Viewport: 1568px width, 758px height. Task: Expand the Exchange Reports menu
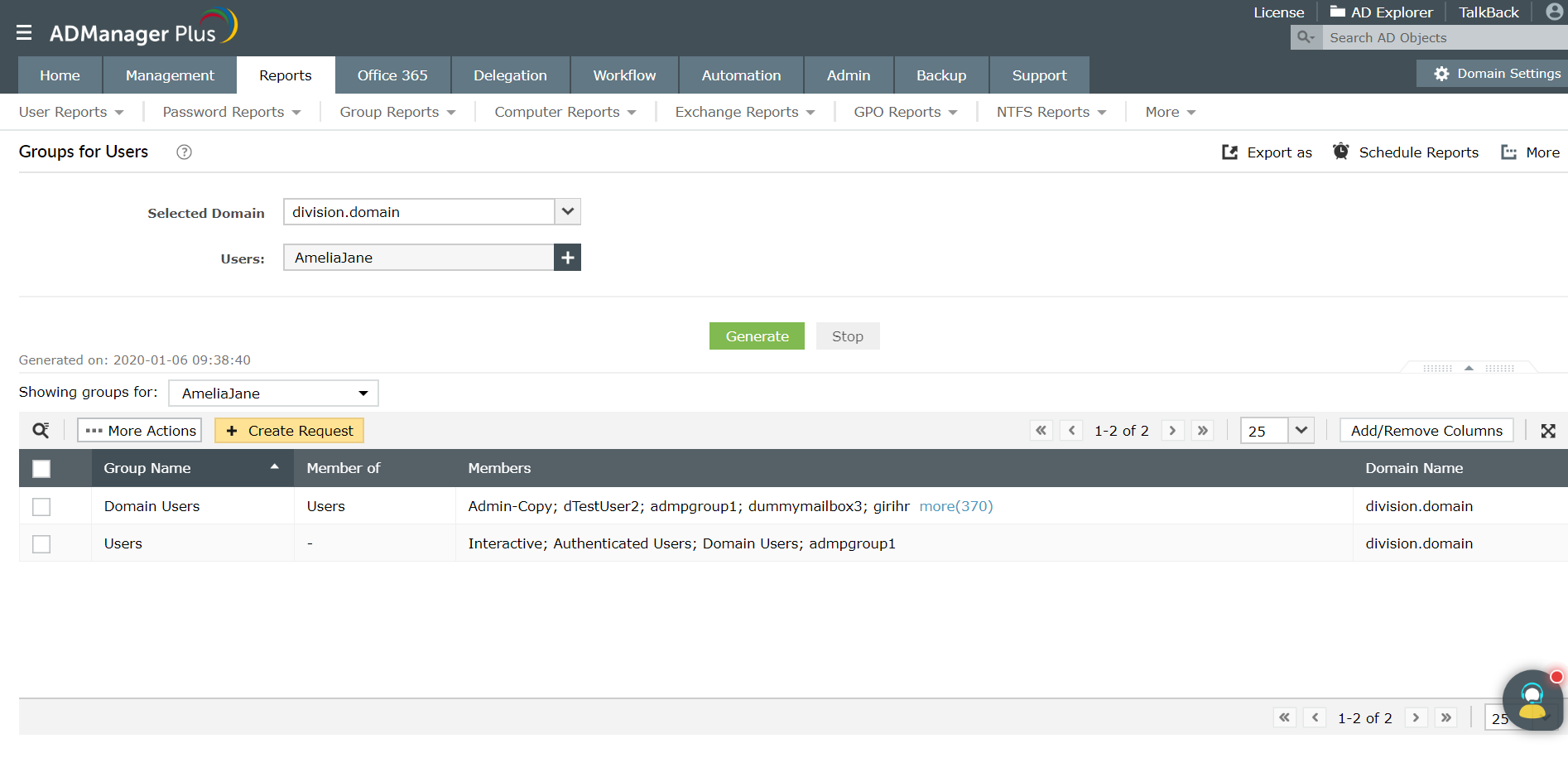[x=743, y=112]
